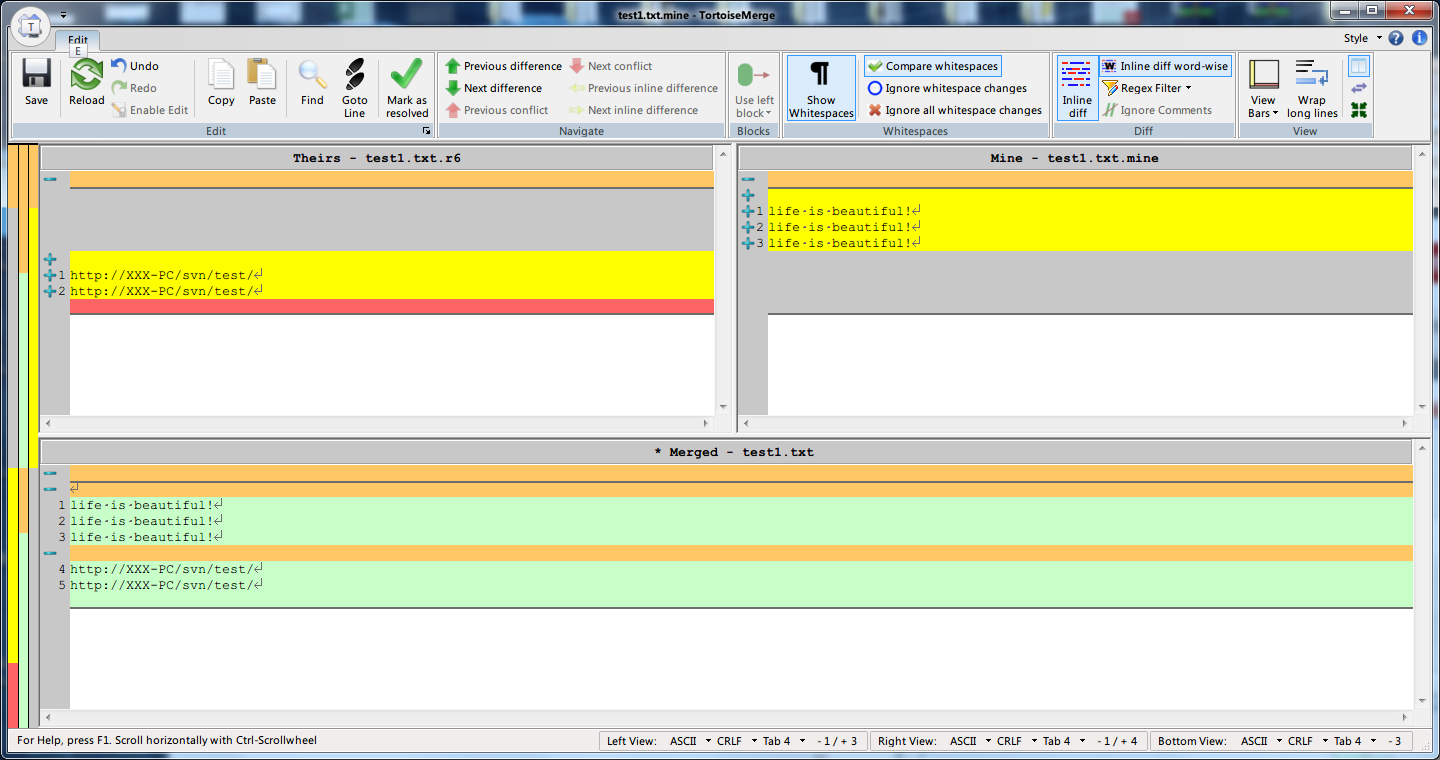The width and height of the screenshot is (1440, 760).
Task: Click the left-edge colored locator bar
Action: (x=22, y=436)
